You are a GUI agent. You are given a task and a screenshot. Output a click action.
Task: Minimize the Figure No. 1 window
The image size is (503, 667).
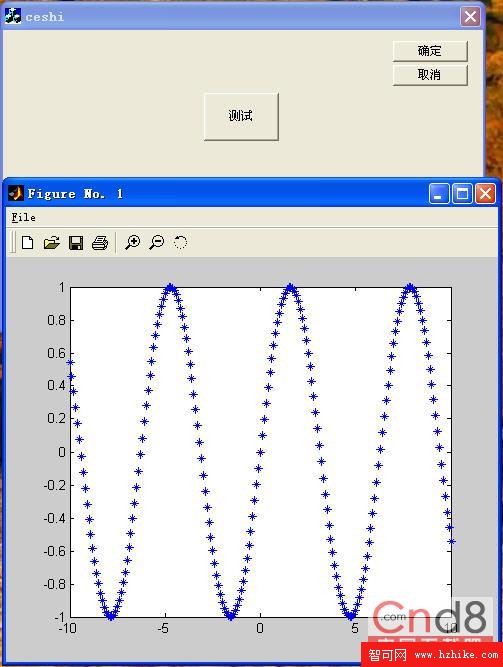[439, 194]
